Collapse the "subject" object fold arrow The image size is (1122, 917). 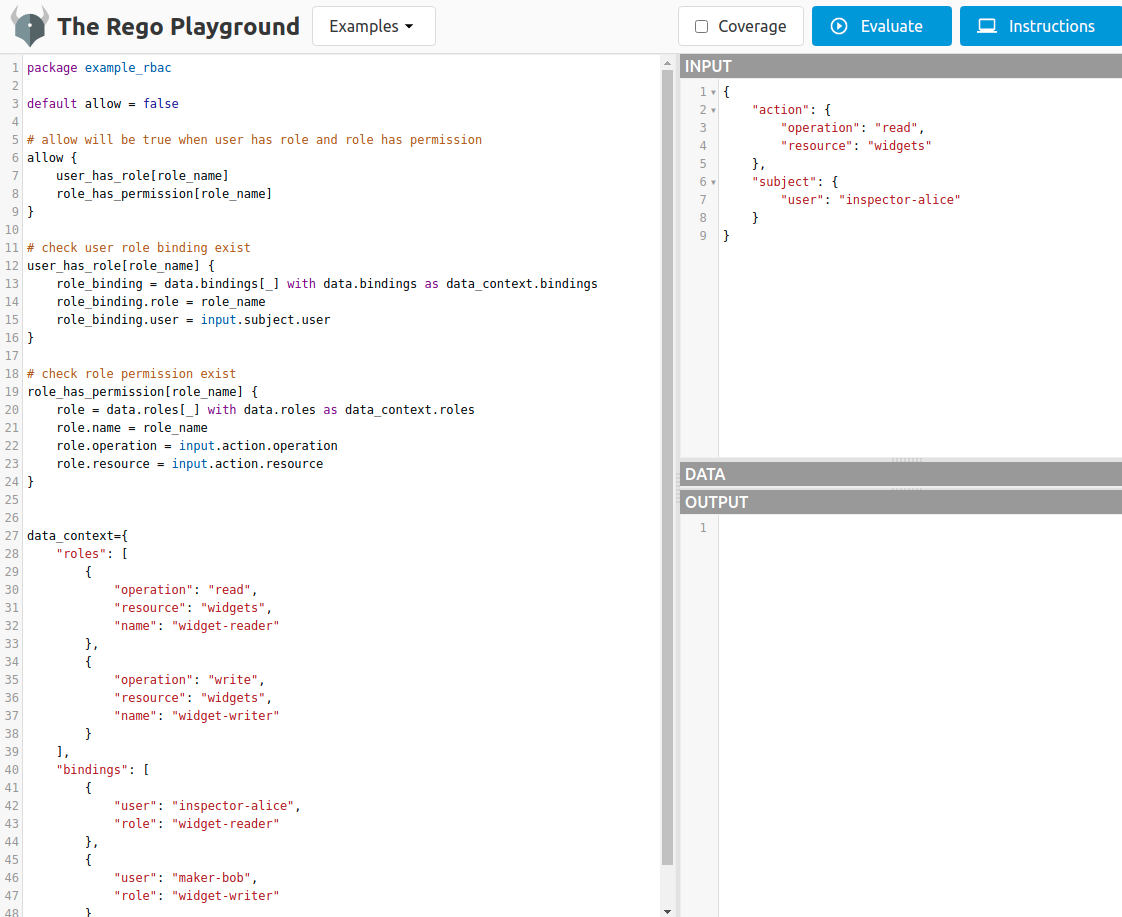pos(713,182)
